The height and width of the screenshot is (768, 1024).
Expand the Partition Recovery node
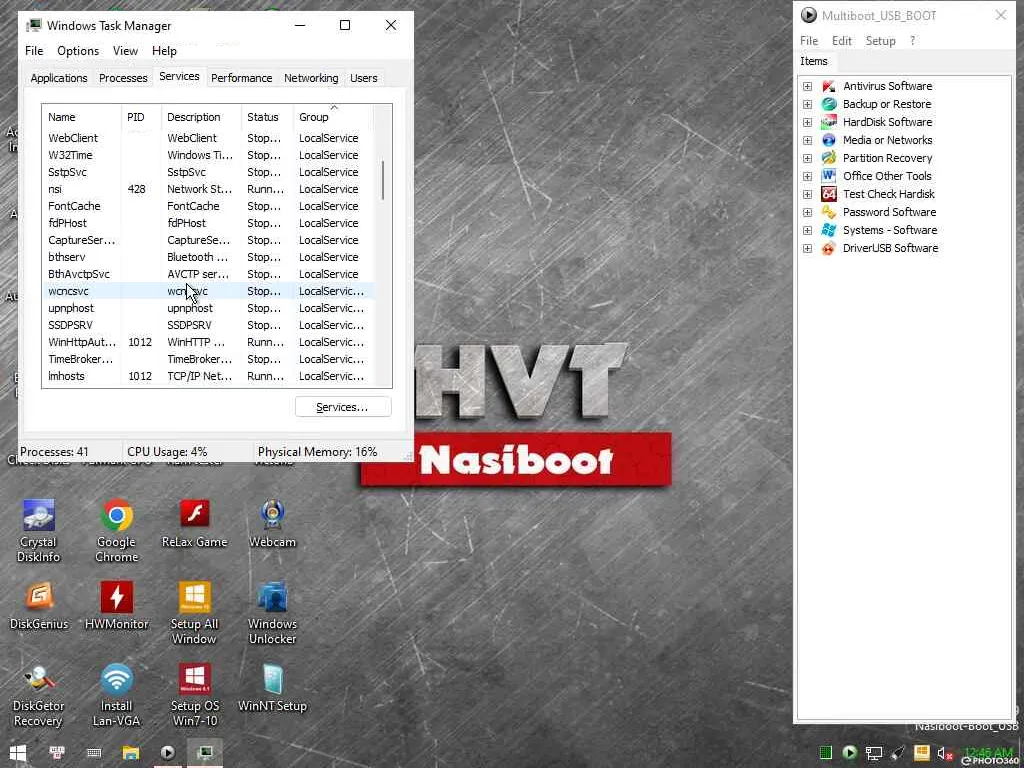(808, 158)
